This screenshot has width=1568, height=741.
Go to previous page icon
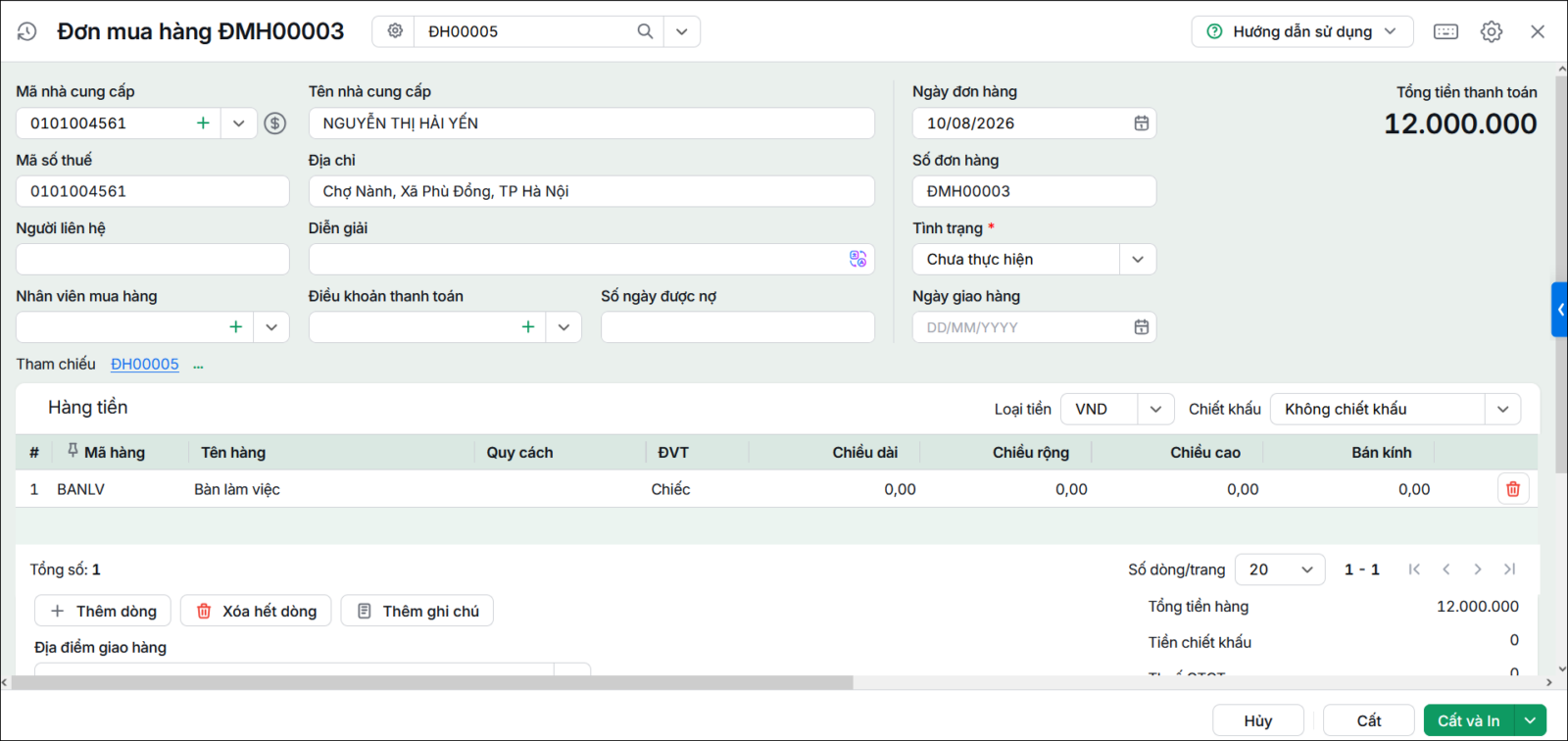pyautogui.click(x=1445, y=569)
